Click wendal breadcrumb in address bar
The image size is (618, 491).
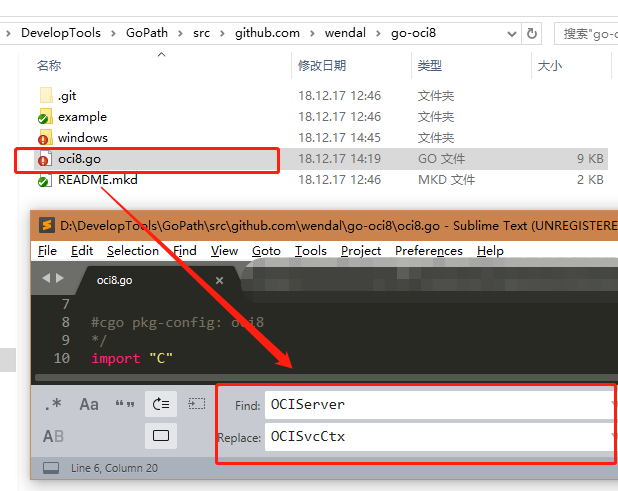click(345, 33)
